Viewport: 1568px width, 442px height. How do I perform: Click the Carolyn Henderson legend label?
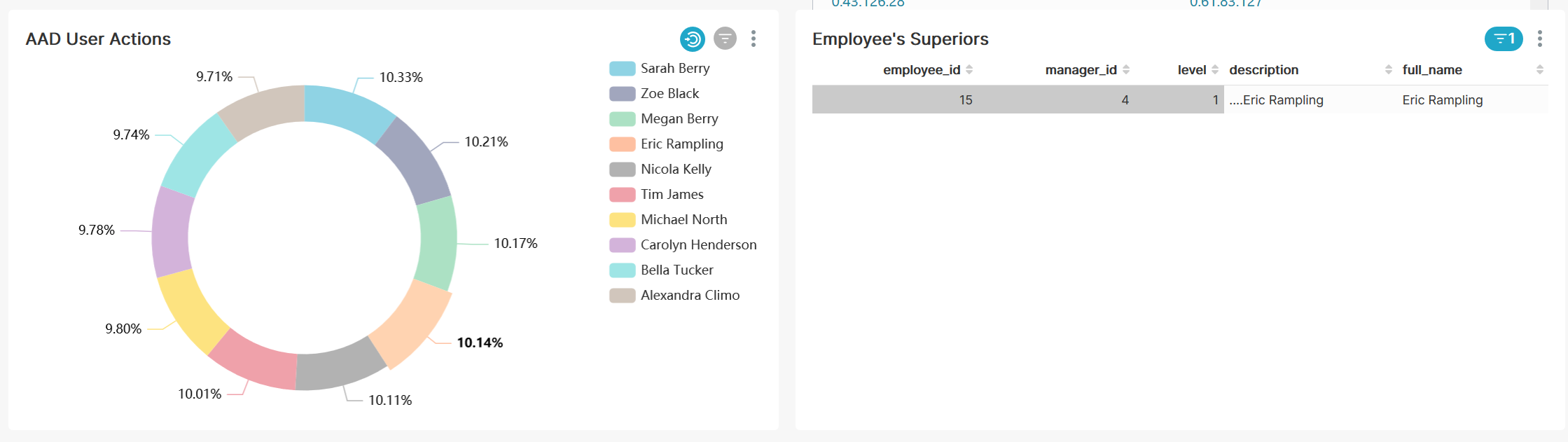tap(698, 244)
